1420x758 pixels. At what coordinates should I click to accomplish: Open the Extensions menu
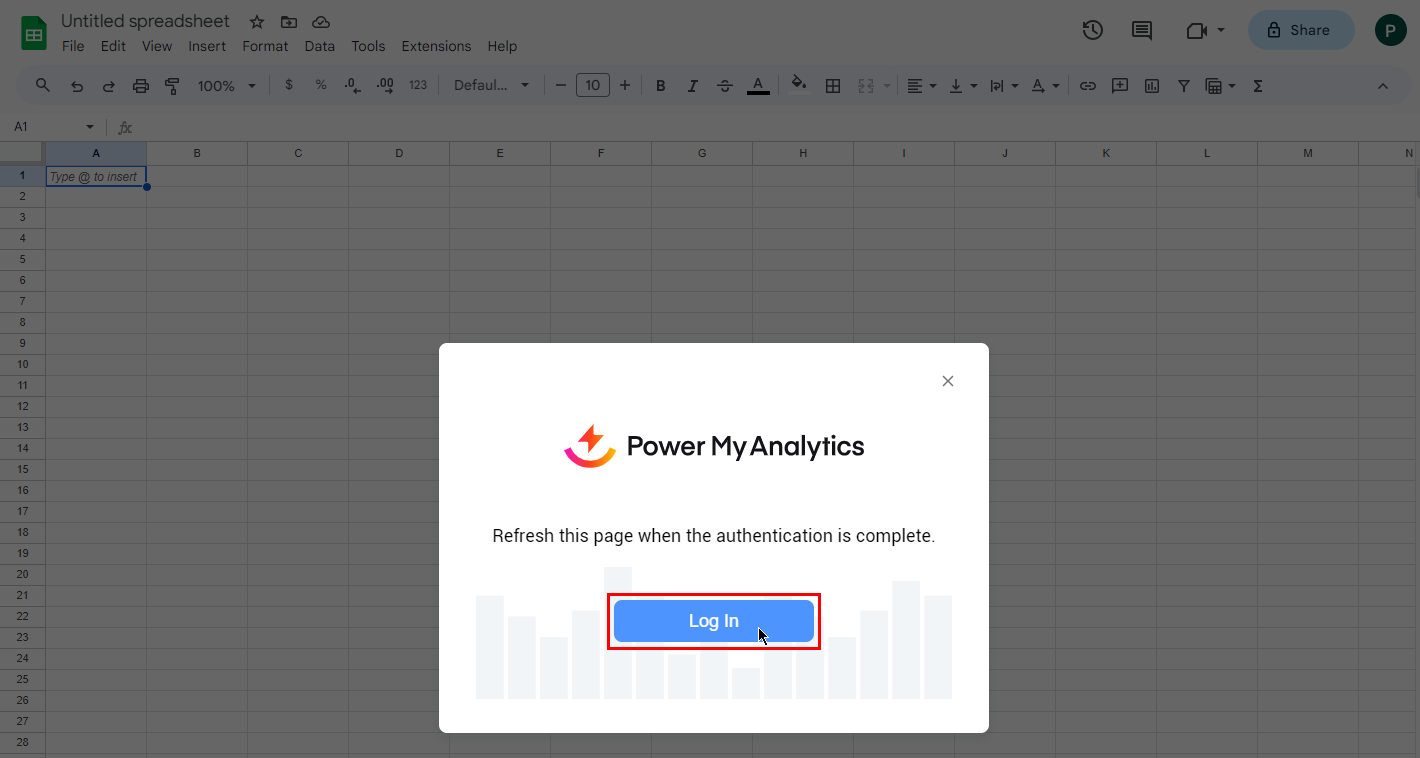[x=436, y=46]
